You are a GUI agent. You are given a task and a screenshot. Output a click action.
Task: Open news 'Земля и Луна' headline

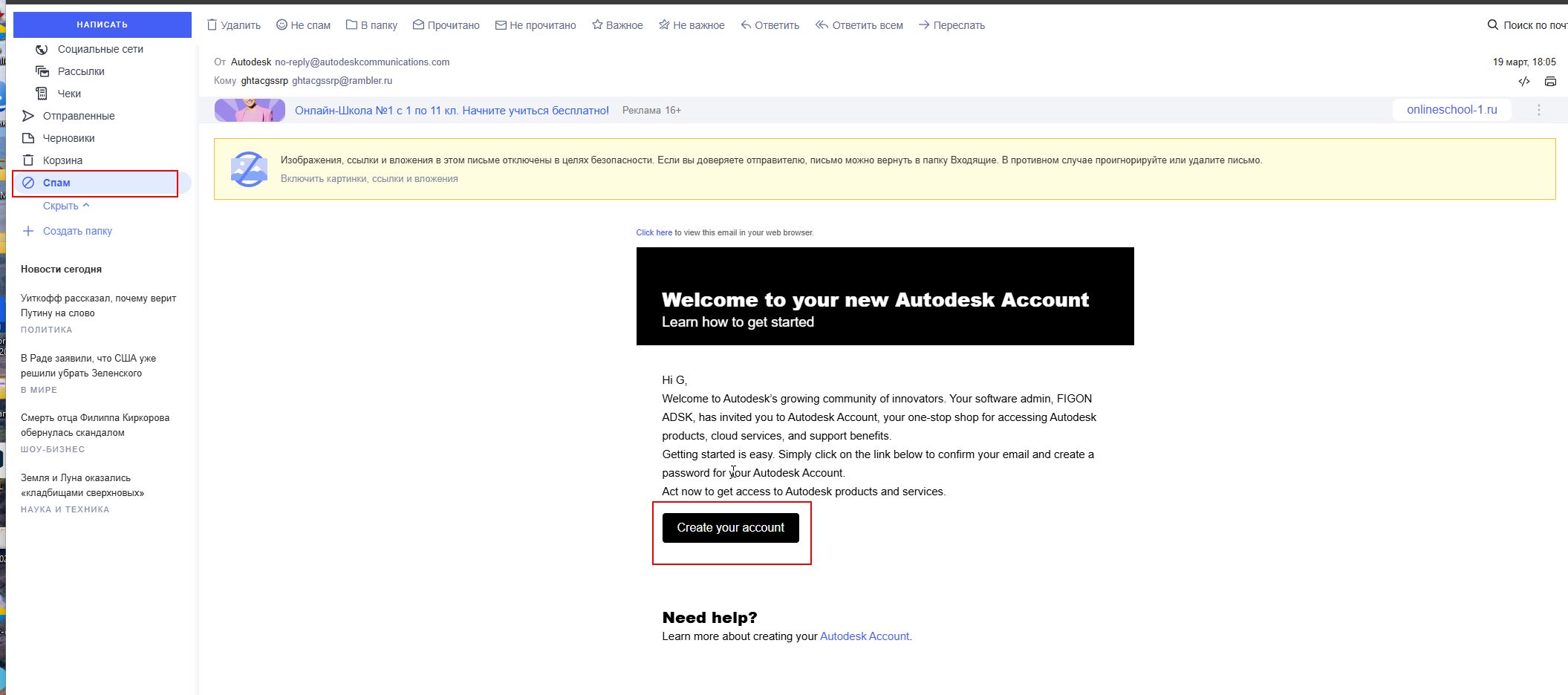click(x=82, y=485)
